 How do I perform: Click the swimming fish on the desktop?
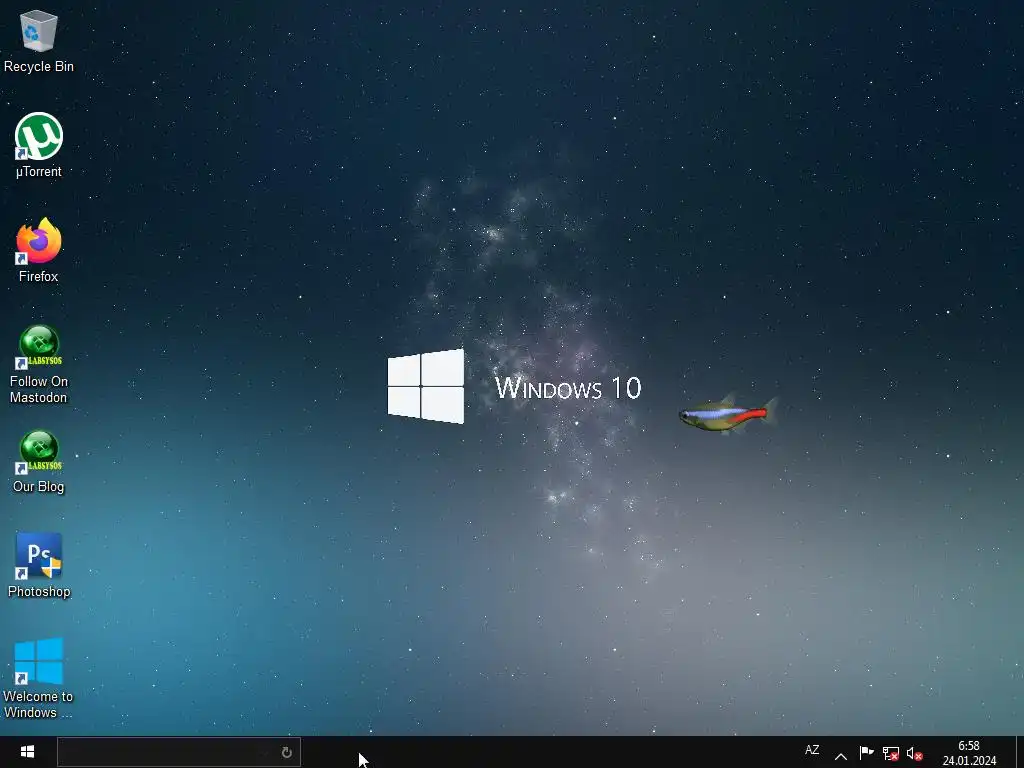(x=728, y=414)
